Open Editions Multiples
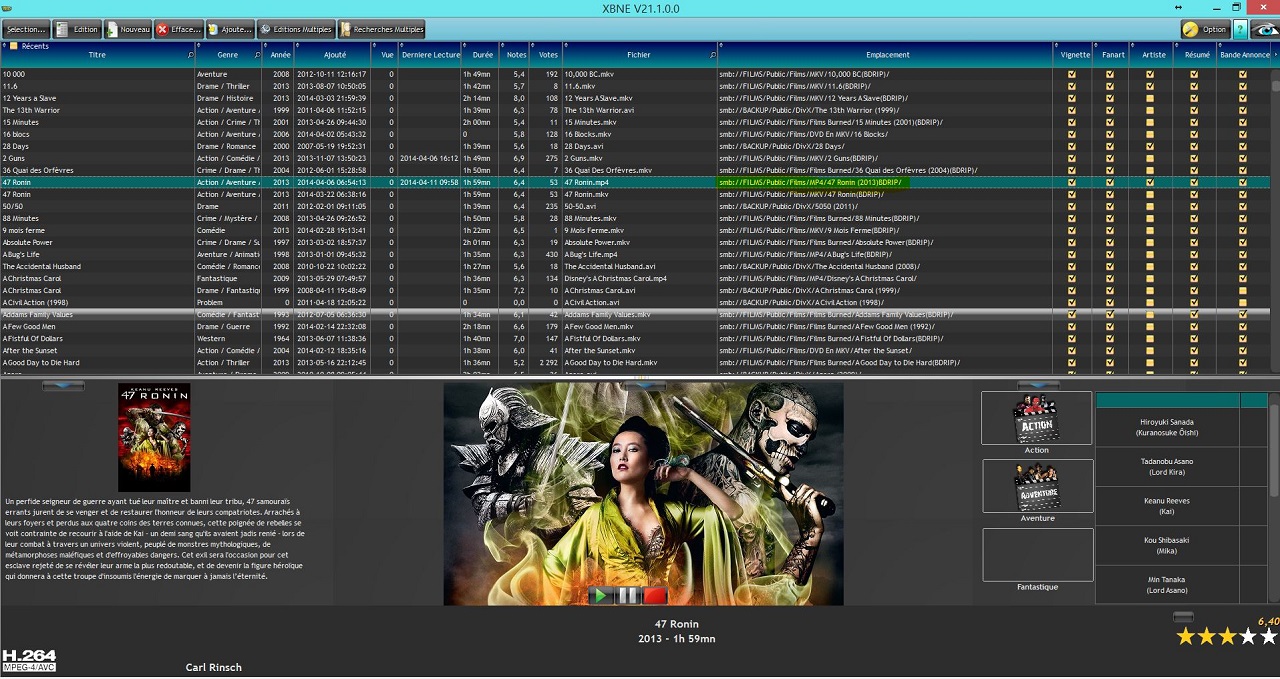The height and width of the screenshot is (679, 1280). tap(296, 29)
